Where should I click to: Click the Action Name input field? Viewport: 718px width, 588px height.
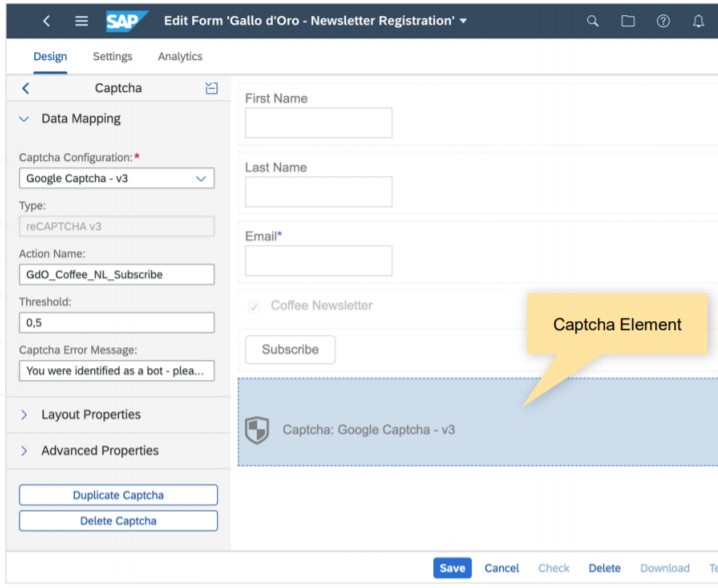coord(116,274)
